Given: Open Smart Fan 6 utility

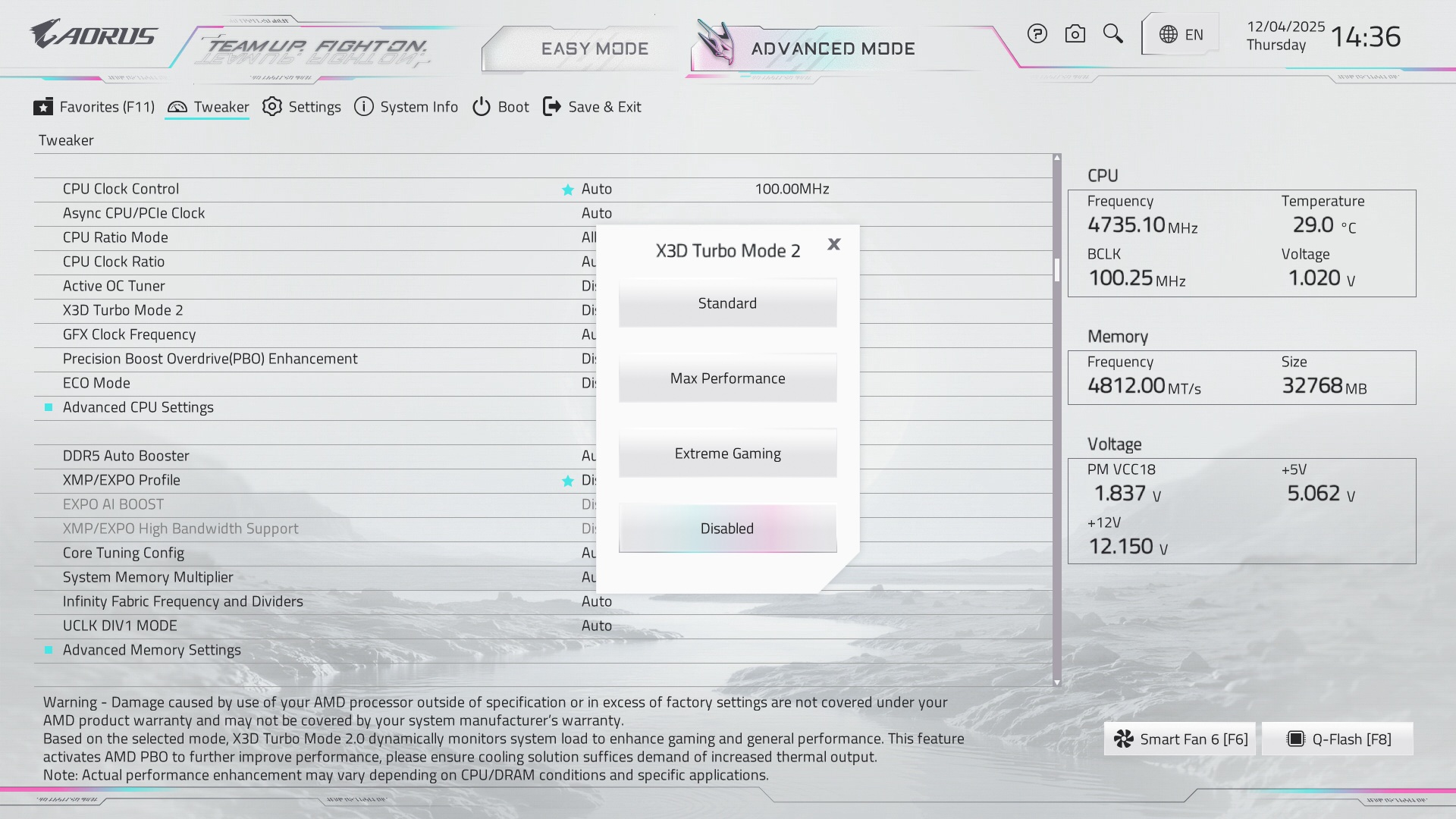Looking at the screenshot, I should [1180, 739].
